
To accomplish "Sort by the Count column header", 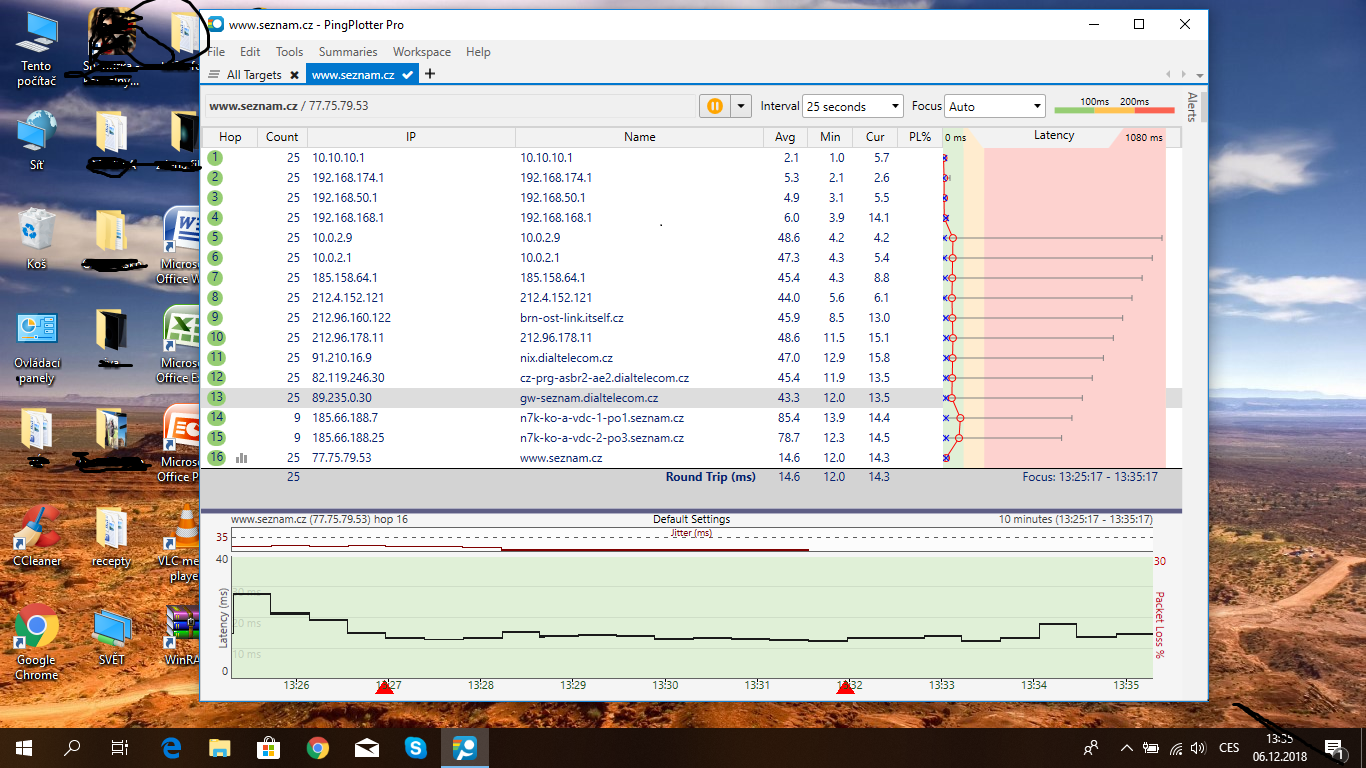I will tap(282, 137).
